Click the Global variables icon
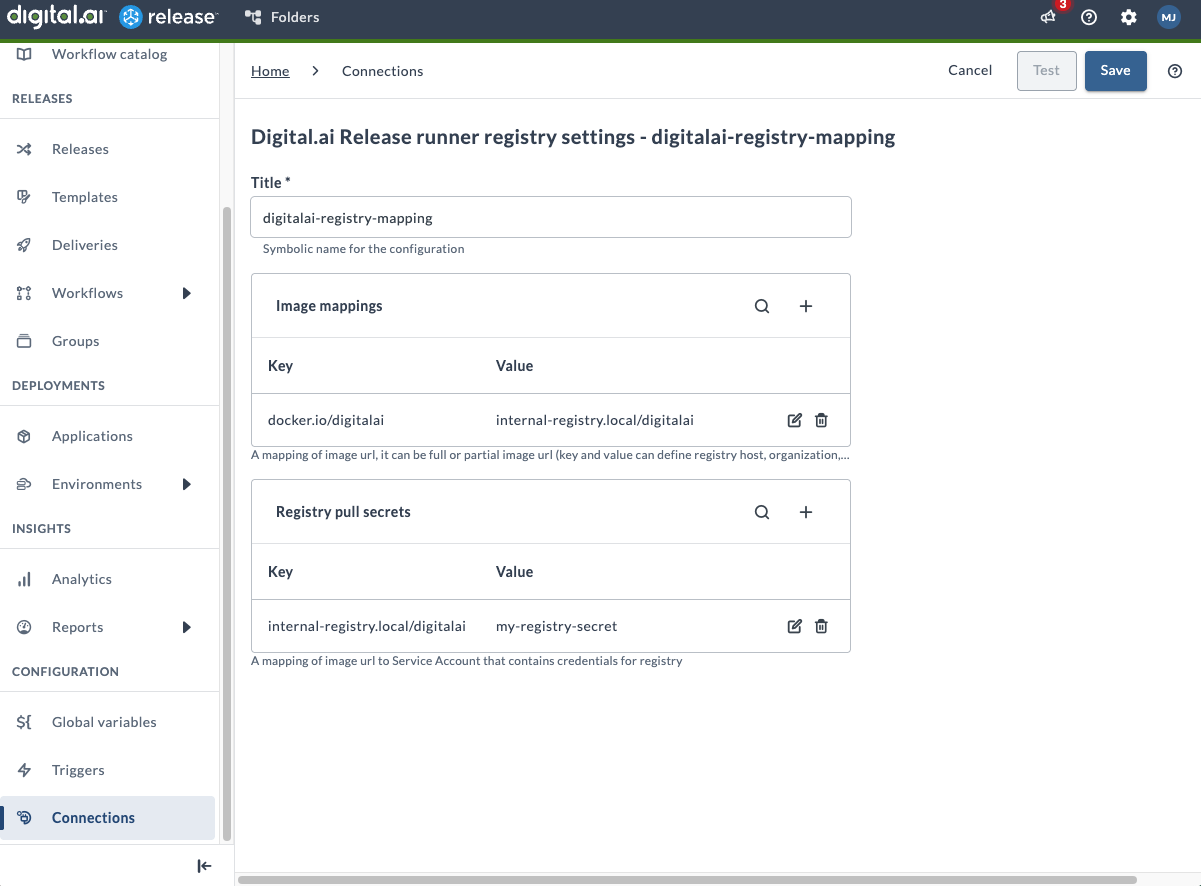 (24, 722)
